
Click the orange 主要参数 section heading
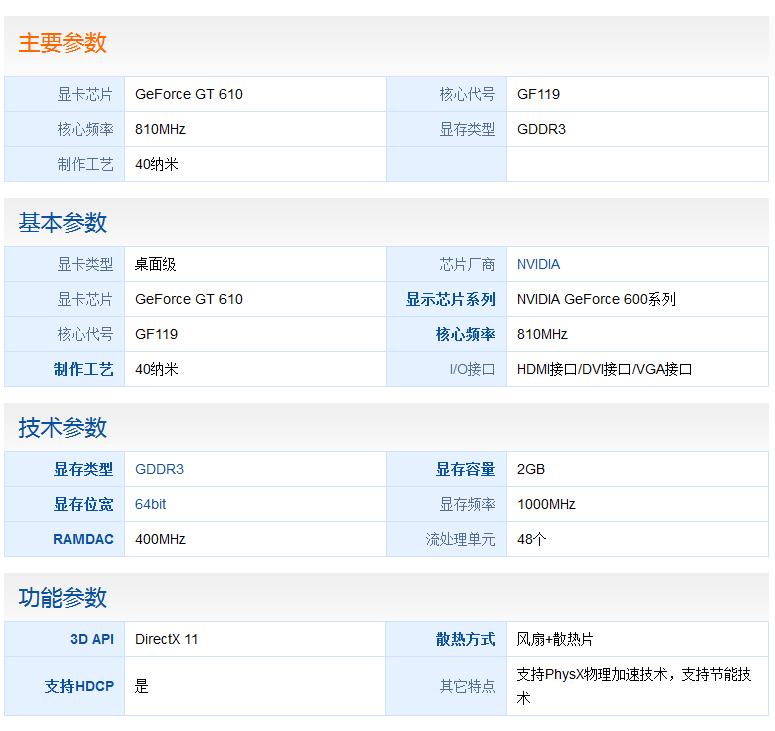pyautogui.click(x=62, y=43)
